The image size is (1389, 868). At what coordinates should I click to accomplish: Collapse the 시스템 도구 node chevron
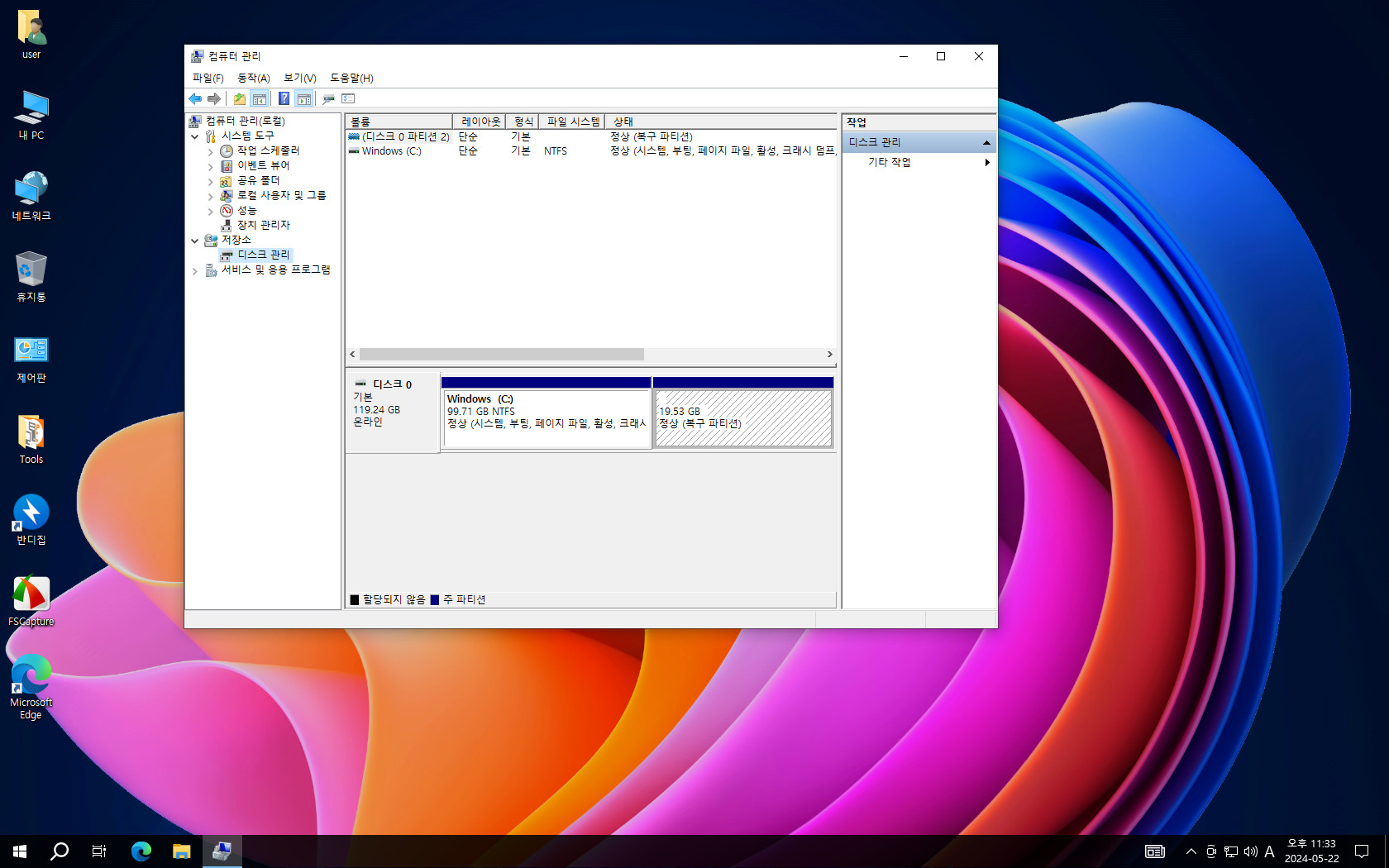pyautogui.click(x=195, y=136)
